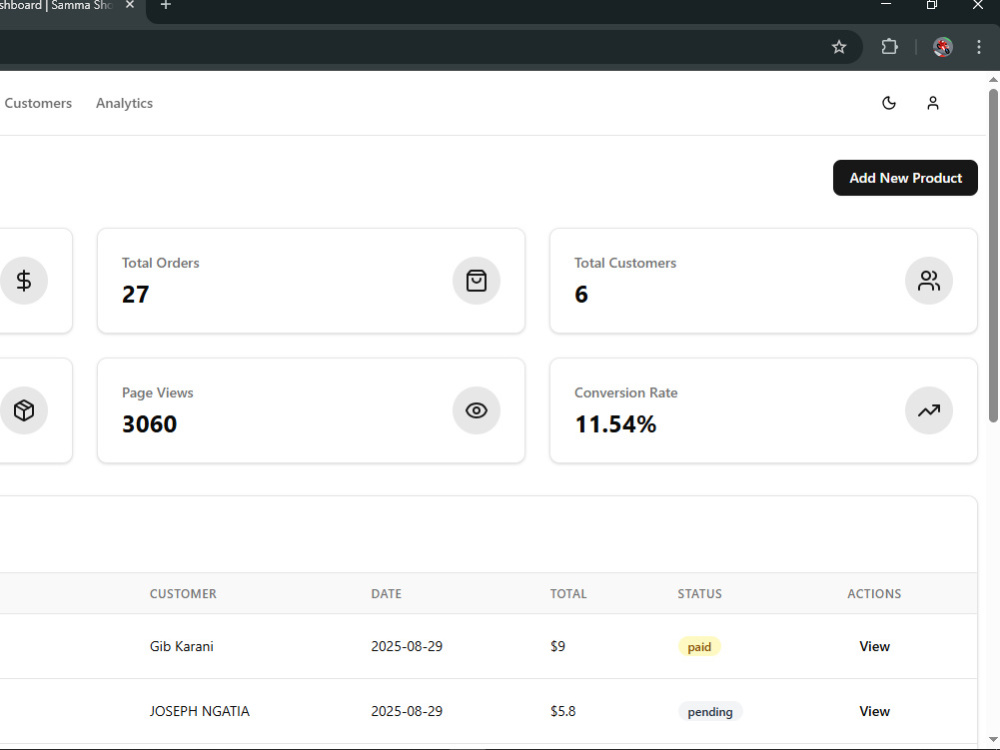The height and width of the screenshot is (750, 1000).
Task: Click the paid status badge
Action: pos(699,647)
